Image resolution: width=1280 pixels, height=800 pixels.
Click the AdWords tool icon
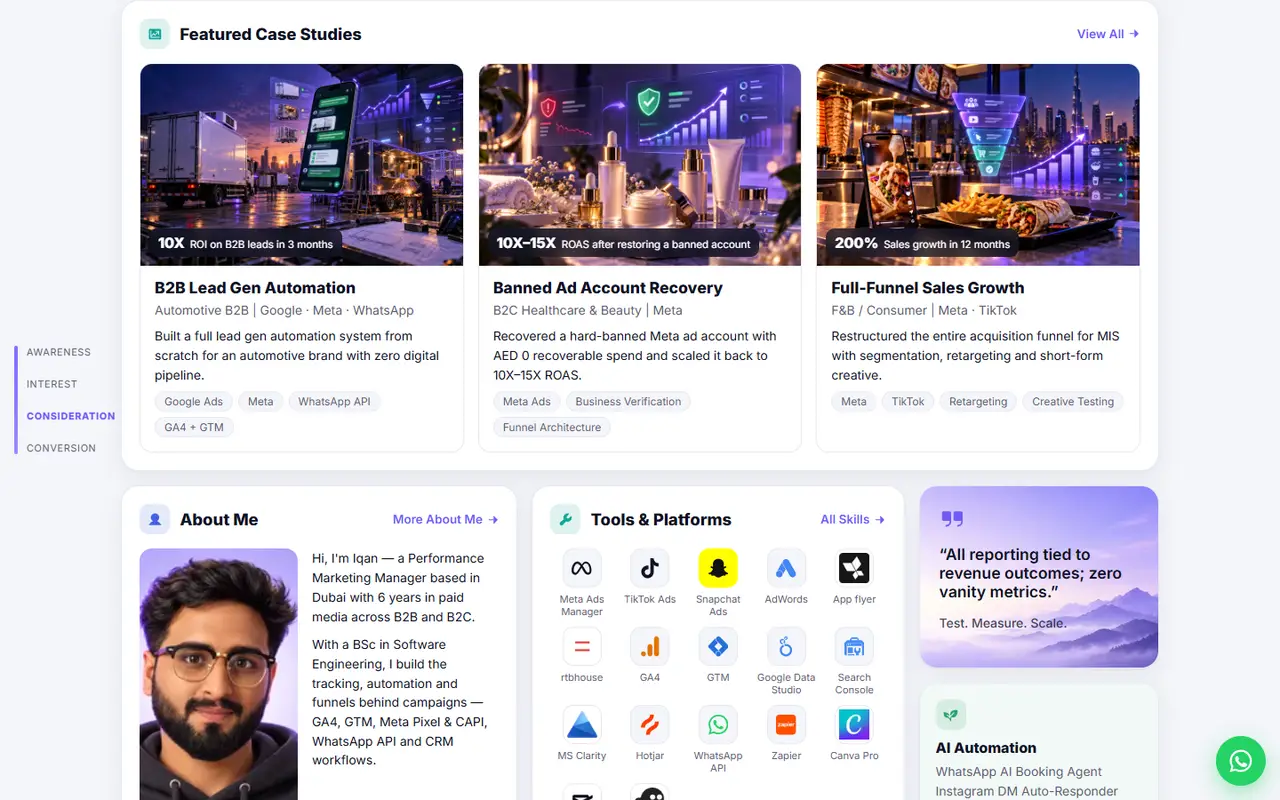(786, 568)
